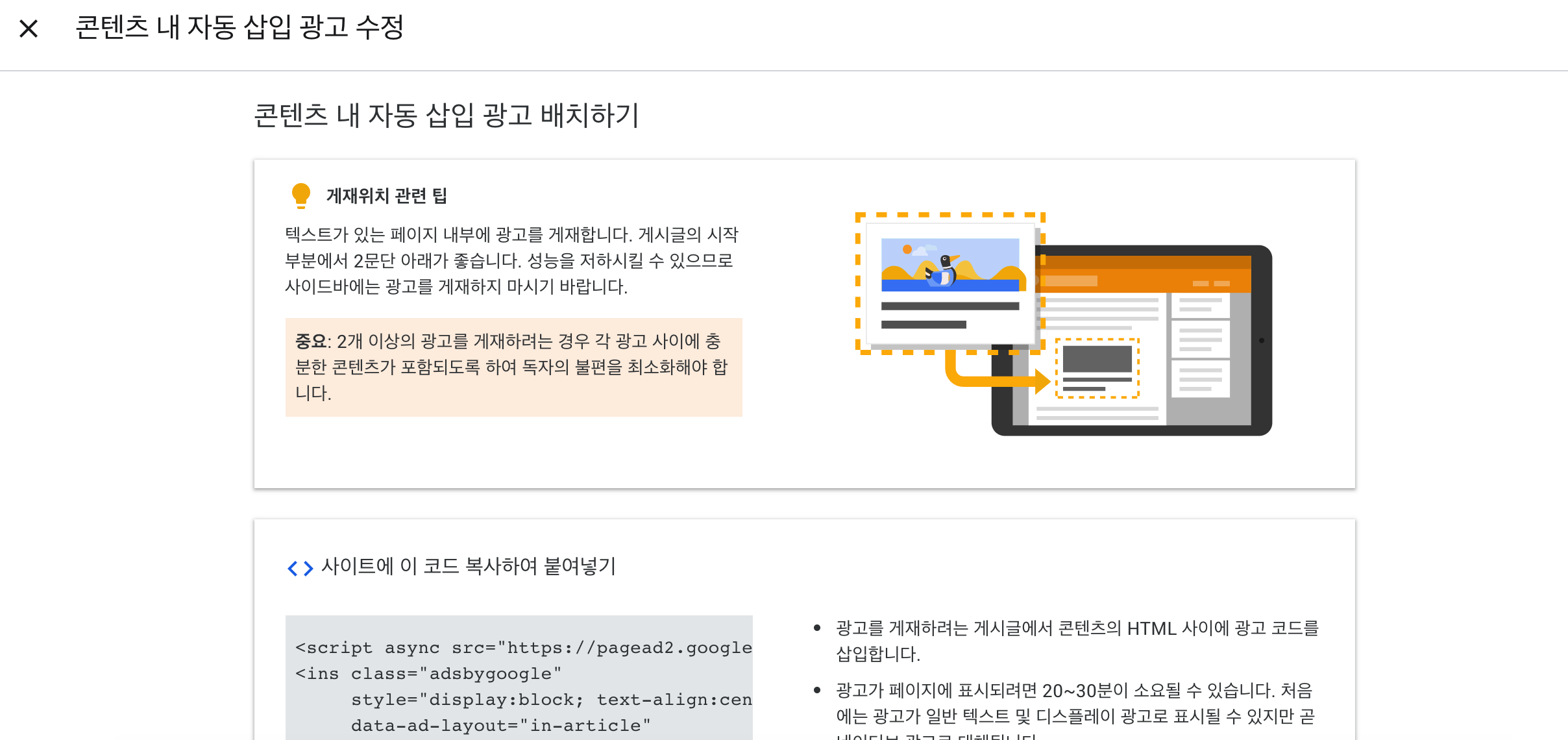This screenshot has width=1568, height=740.
Task: Click the small dashed ad placeholder box
Action: pos(1097,367)
